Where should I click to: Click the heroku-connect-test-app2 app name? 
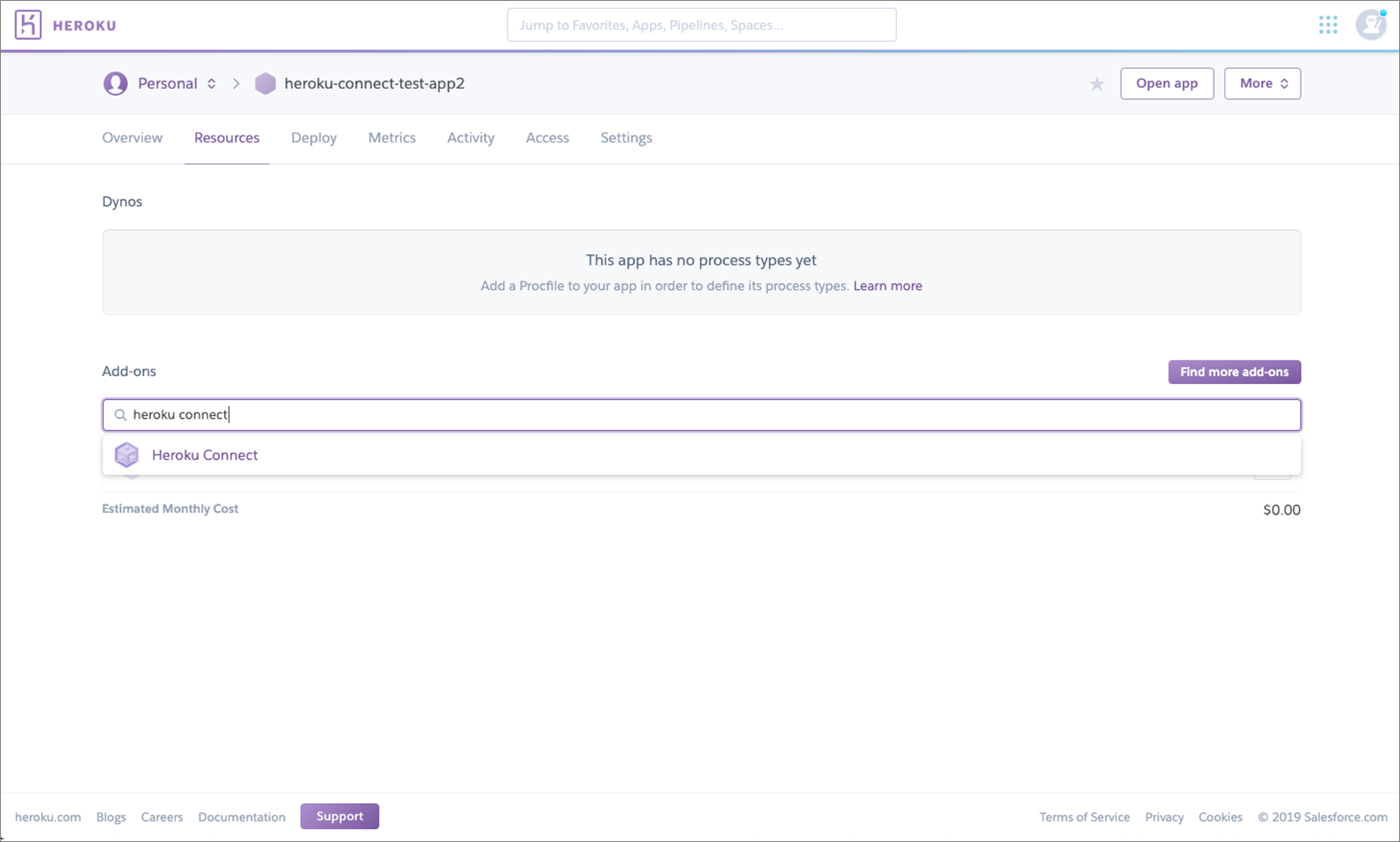[375, 83]
